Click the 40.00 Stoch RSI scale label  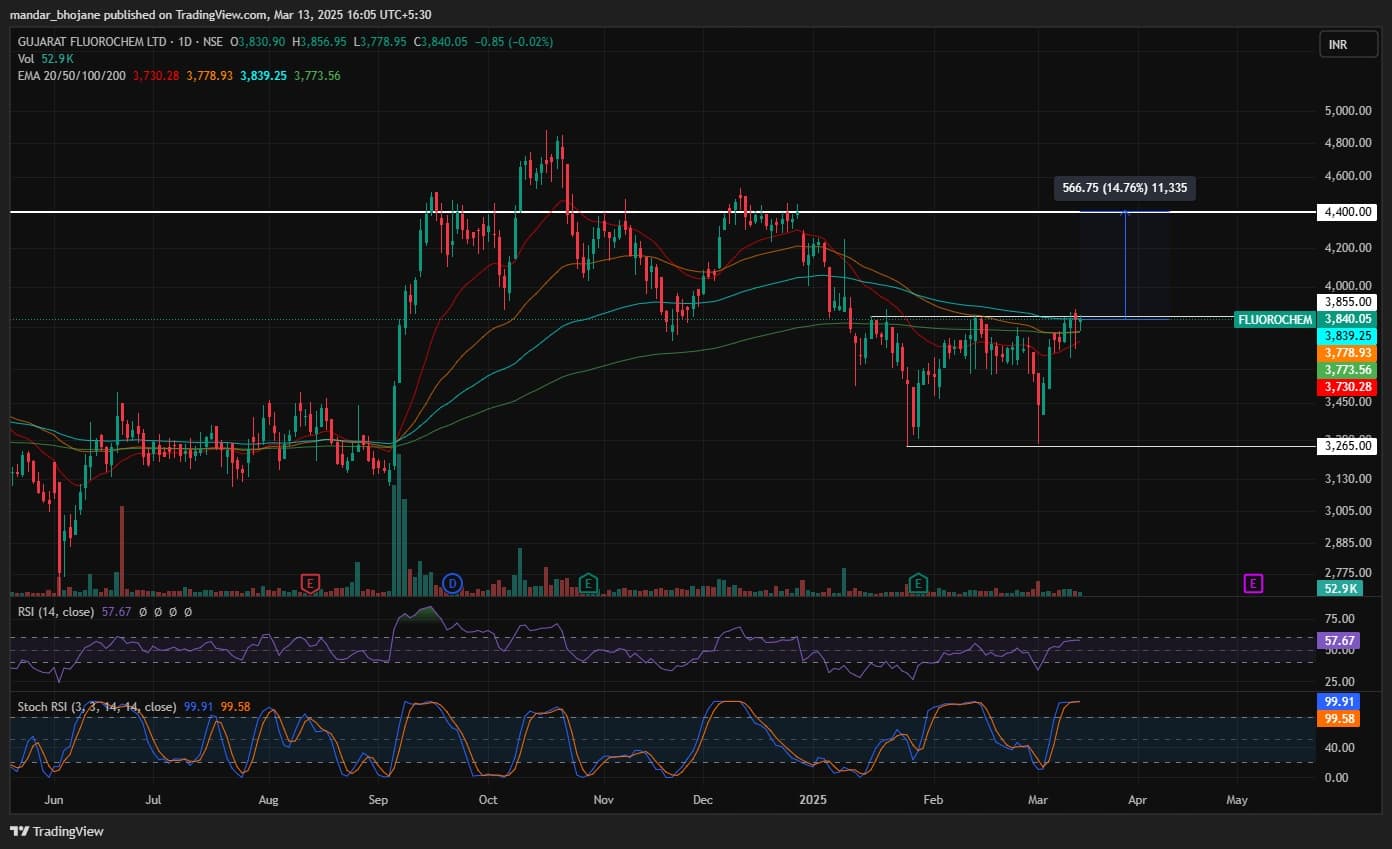pyautogui.click(x=1339, y=748)
